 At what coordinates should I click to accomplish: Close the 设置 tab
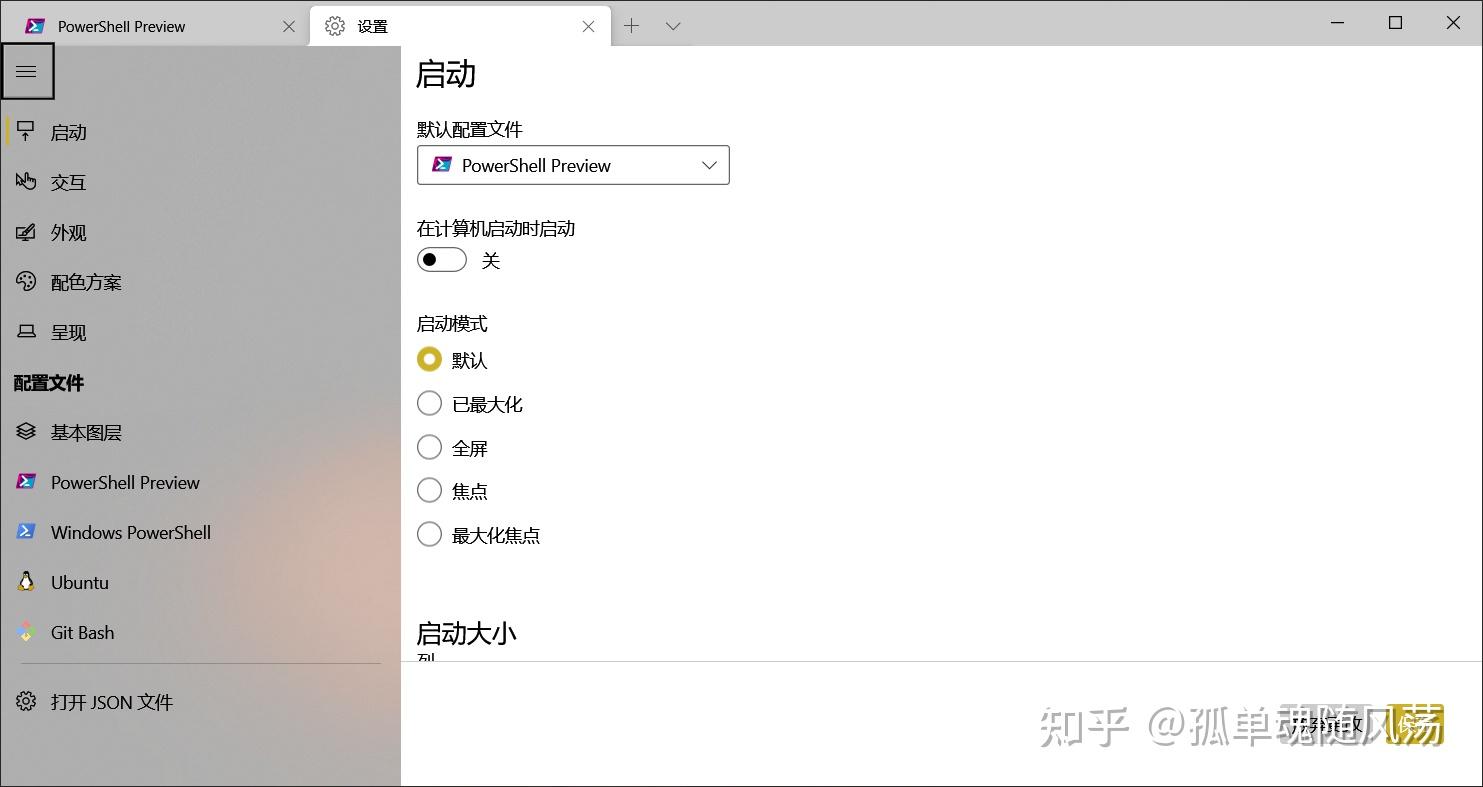coord(588,26)
